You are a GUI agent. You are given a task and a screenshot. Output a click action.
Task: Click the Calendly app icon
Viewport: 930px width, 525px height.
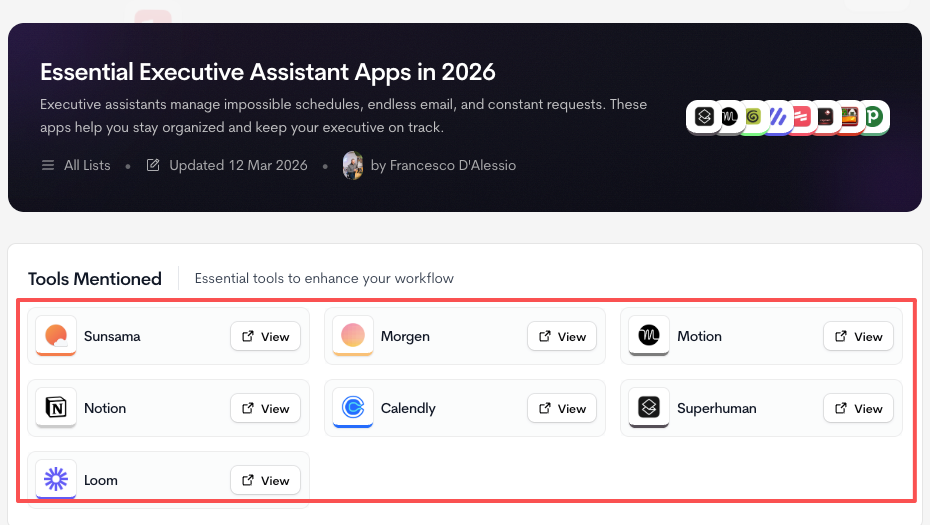tap(353, 408)
